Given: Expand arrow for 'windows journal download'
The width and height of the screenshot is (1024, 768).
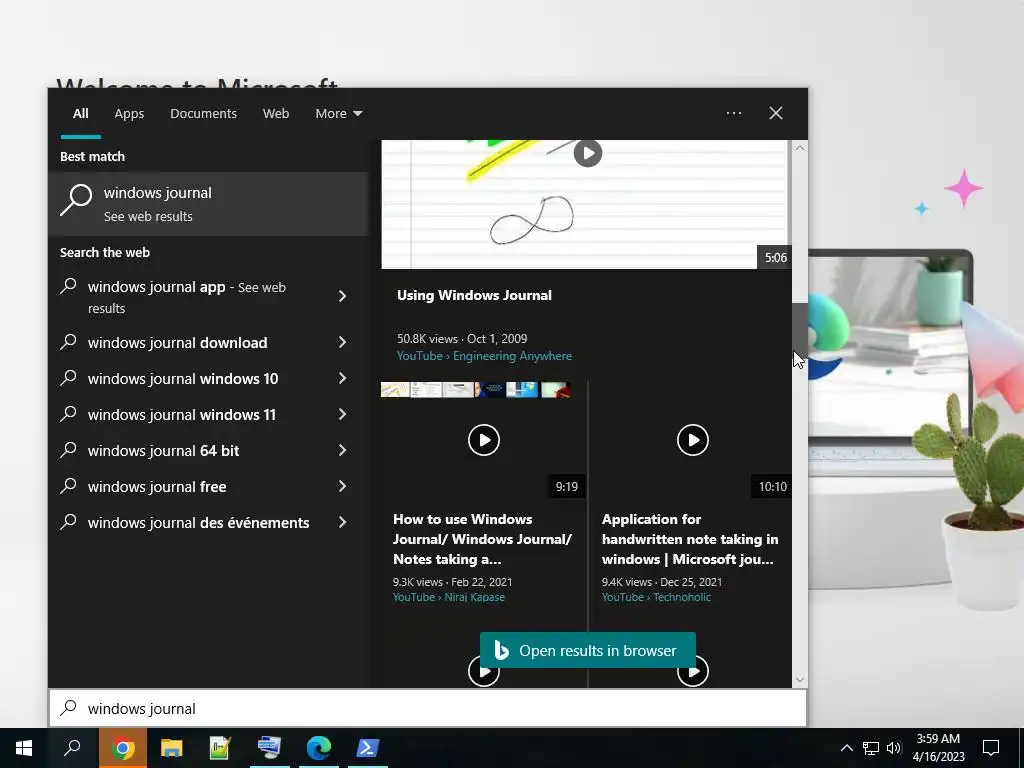Looking at the screenshot, I should (342, 342).
